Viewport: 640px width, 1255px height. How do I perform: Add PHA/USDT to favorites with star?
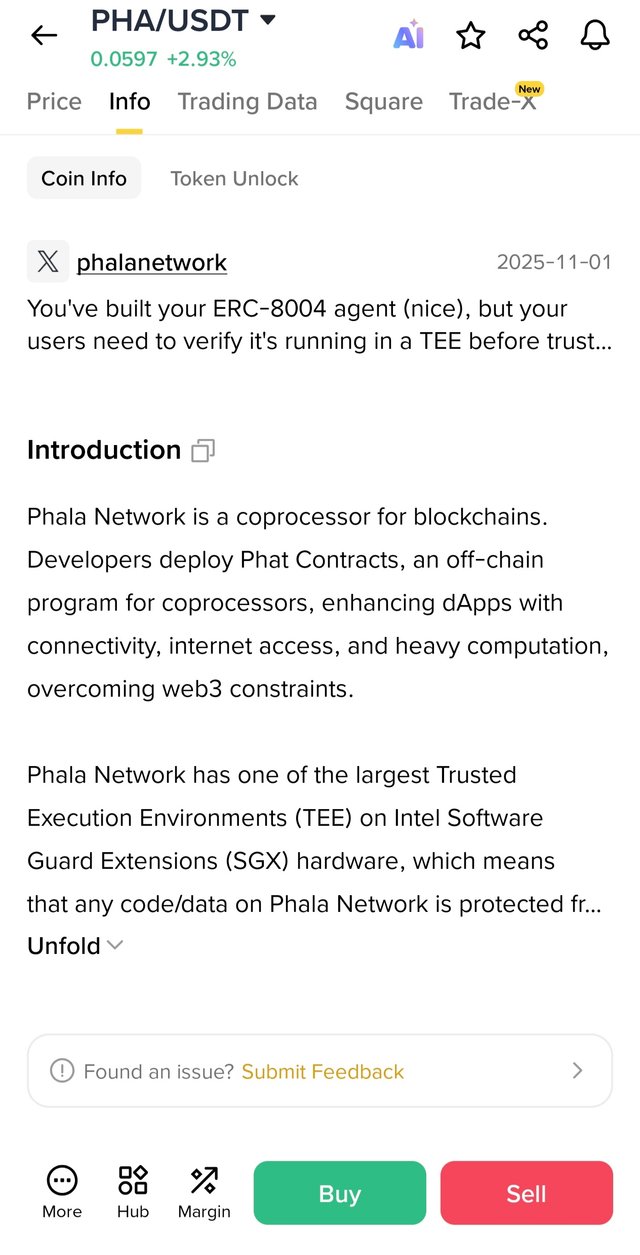470,36
